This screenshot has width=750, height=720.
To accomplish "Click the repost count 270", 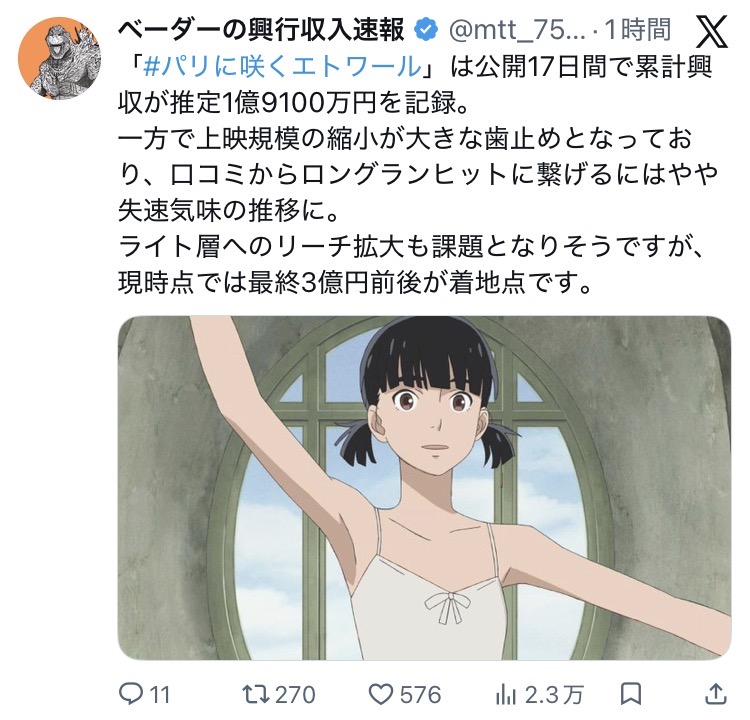I will pos(295,695).
